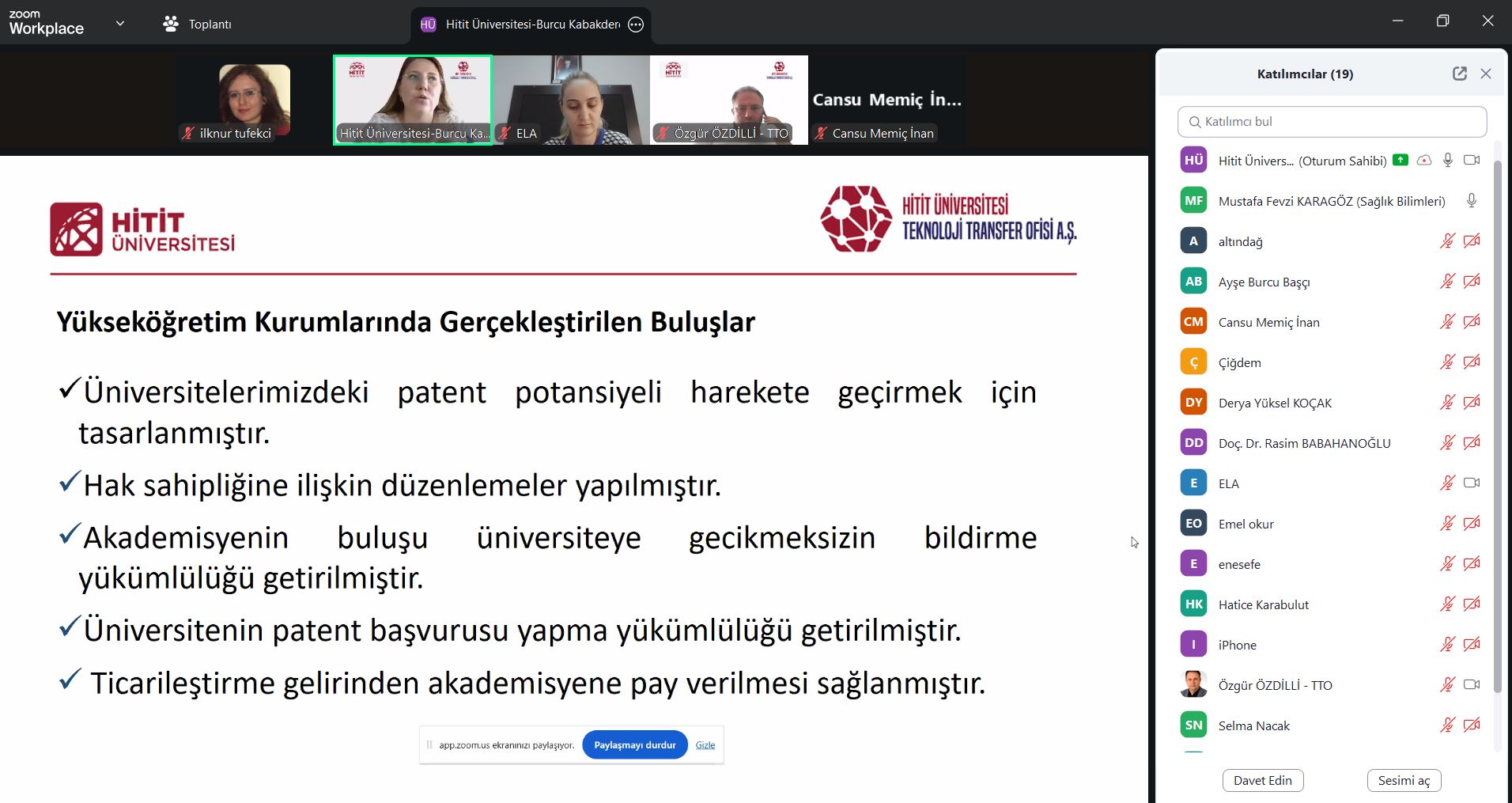
Task: Click the Gizle link
Action: click(705, 745)
